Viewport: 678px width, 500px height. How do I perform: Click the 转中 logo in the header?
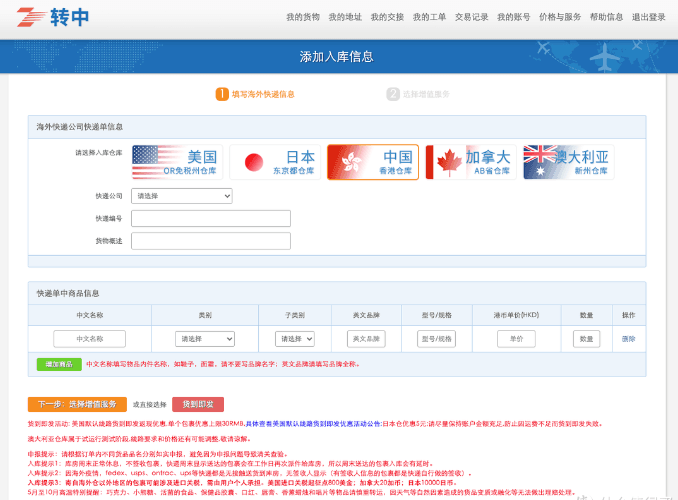pyautogui.click(x=53, y=17)
